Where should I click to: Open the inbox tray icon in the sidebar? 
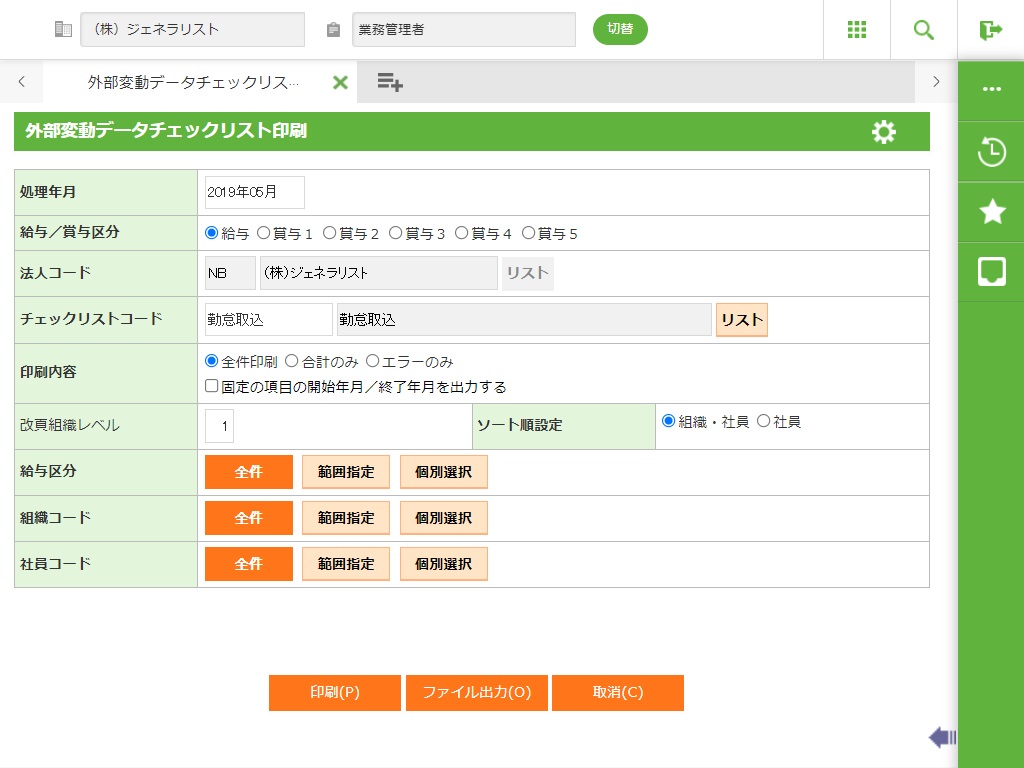click(991, 271)
